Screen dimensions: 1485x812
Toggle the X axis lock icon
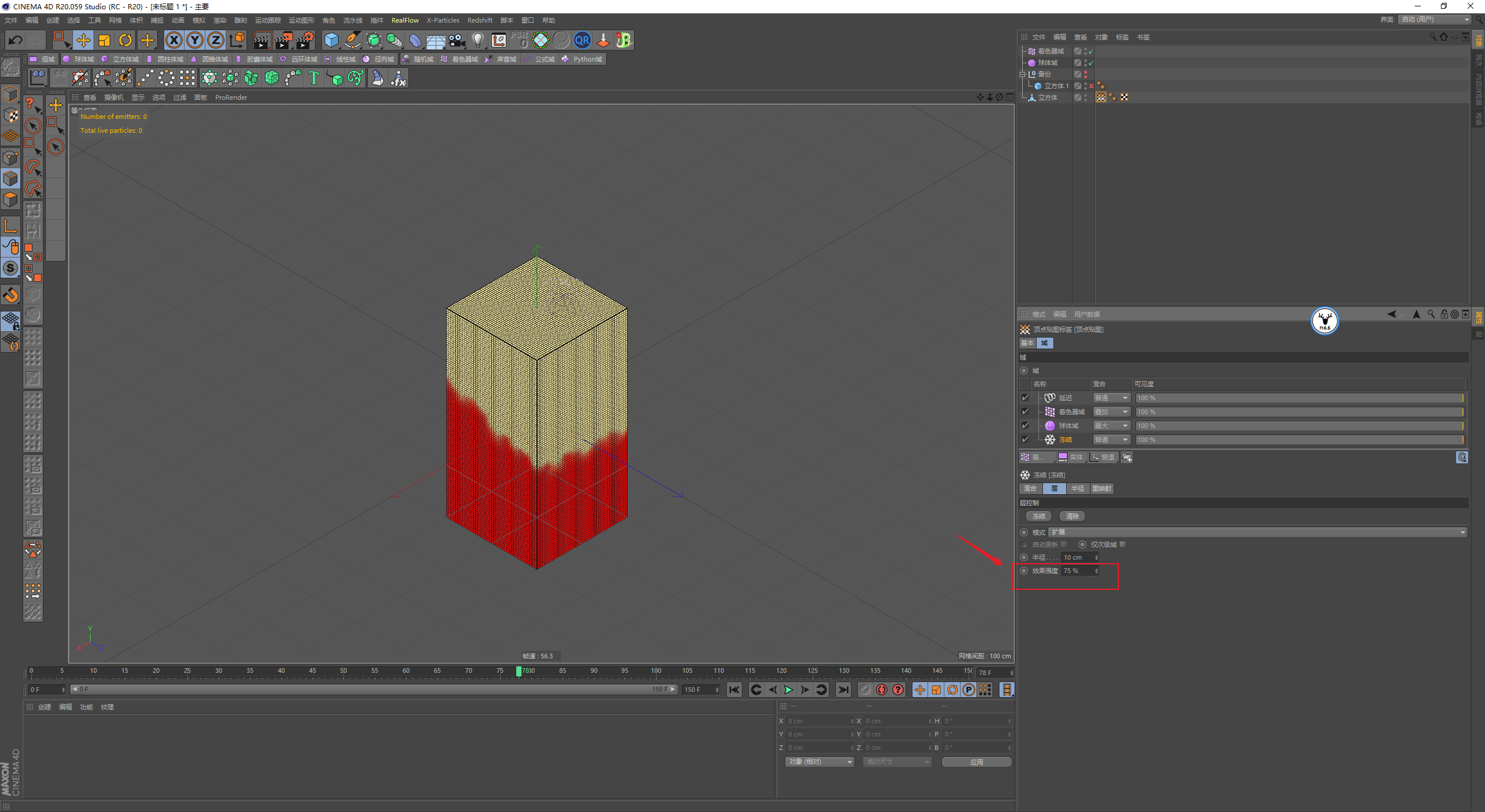173,40
